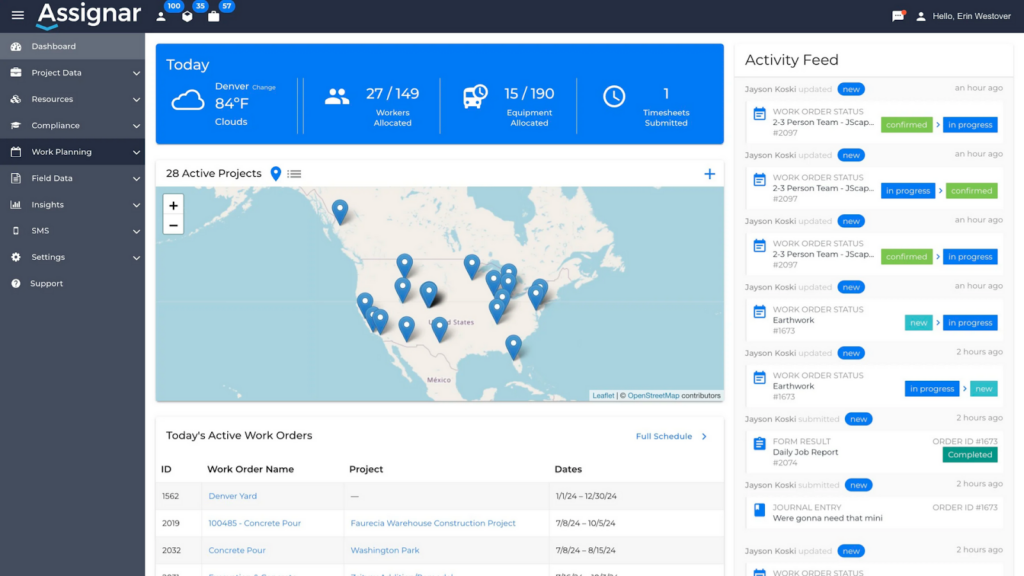This screenshot has width=1024, height=576.
Task: Click the equipment cube icon showing 35
Action: tap(187, 16)
